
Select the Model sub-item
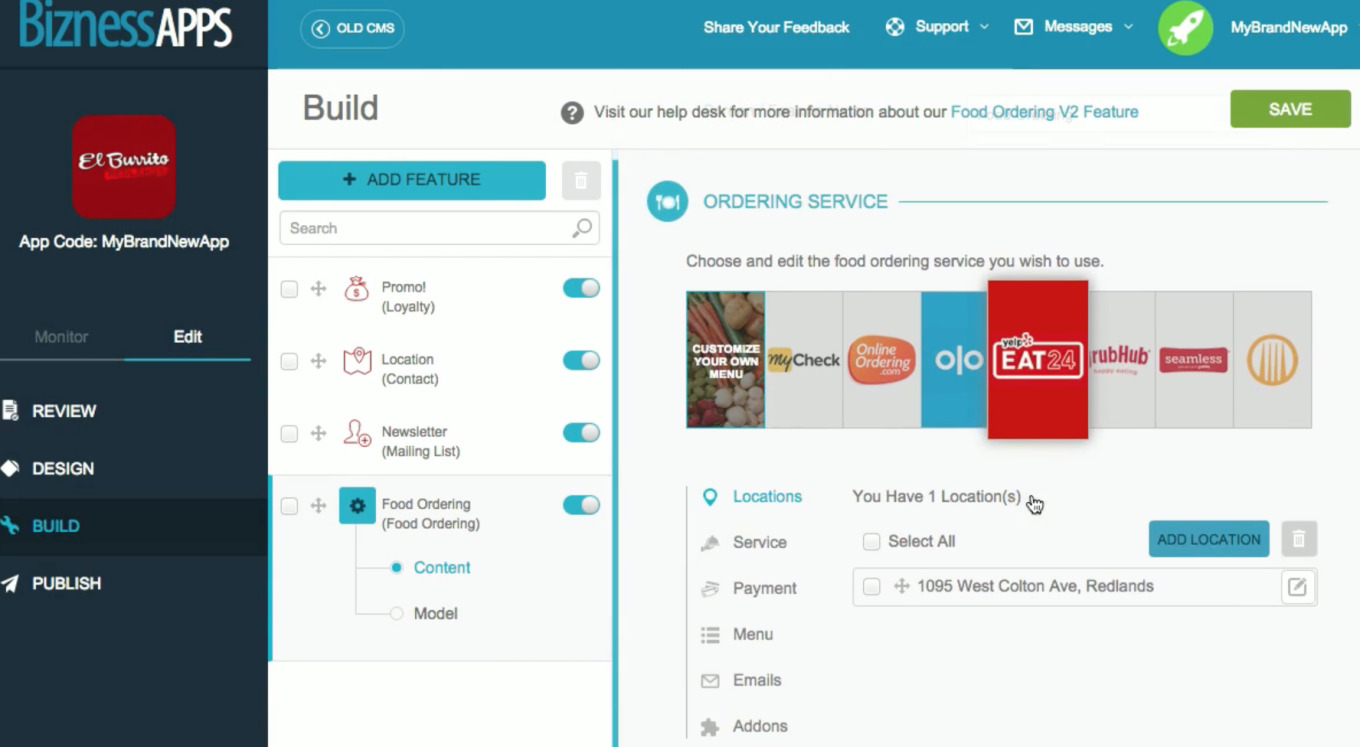click(x=435, y=614)
